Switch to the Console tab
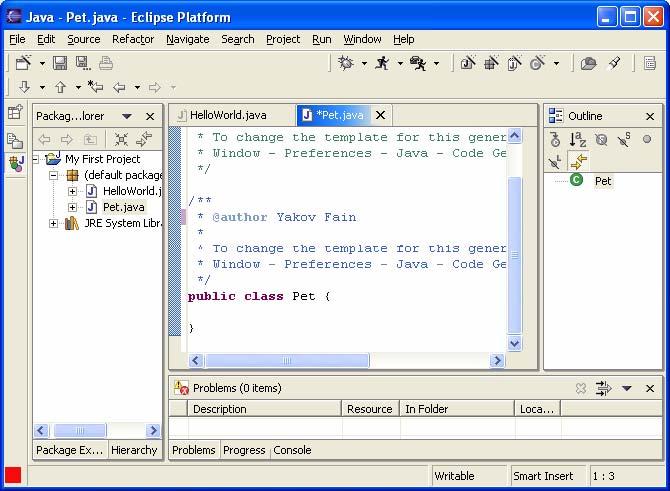Image resolution: width=670 pixels, height=491 pixels. [x=292, y=450]
